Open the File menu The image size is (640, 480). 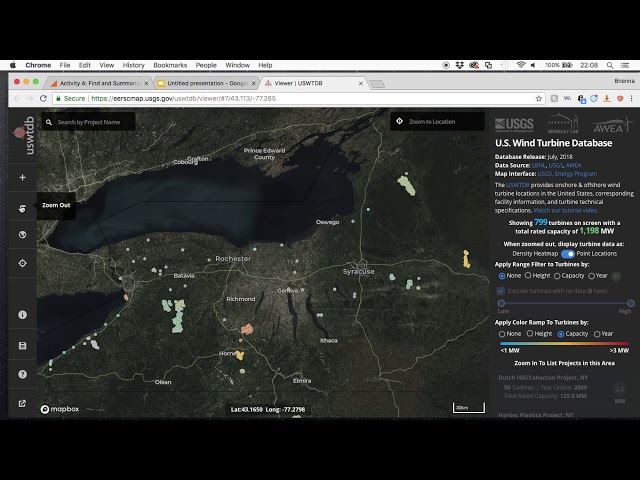pos(65,65)
